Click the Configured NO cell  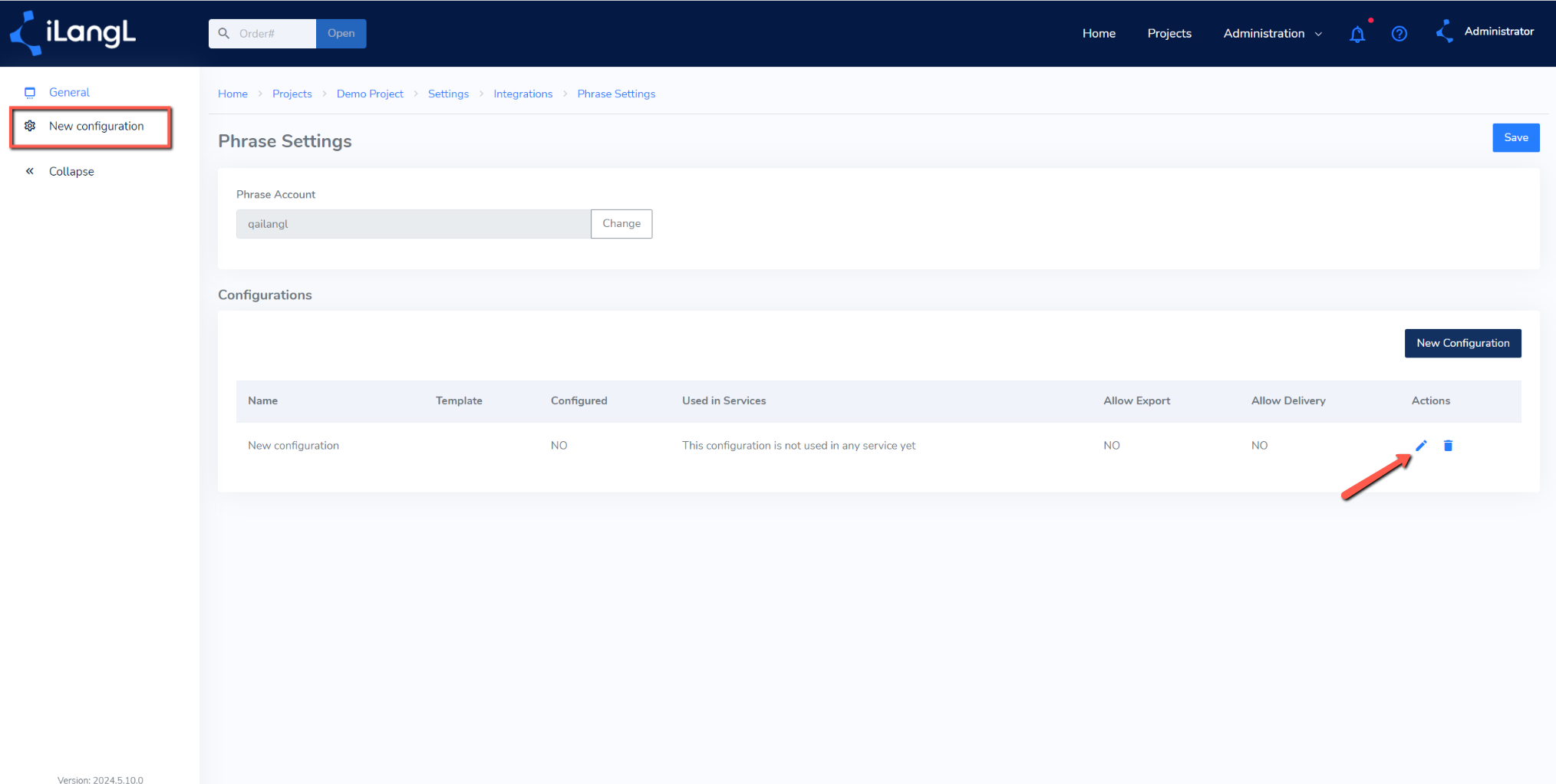[x=559, y=445]
